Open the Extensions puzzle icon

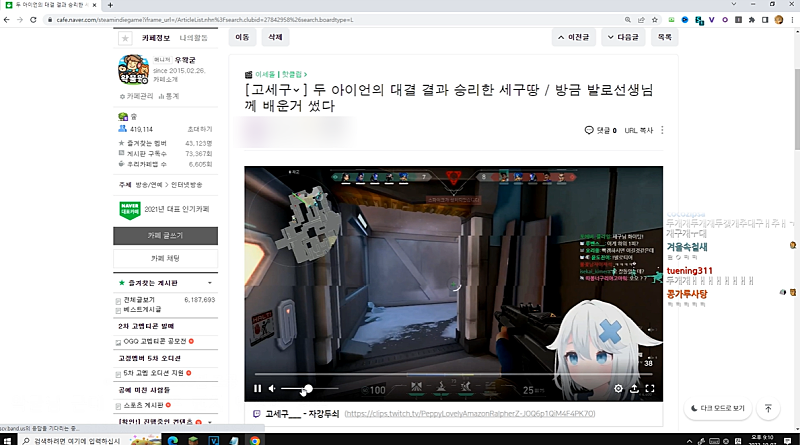click(752, 20)
